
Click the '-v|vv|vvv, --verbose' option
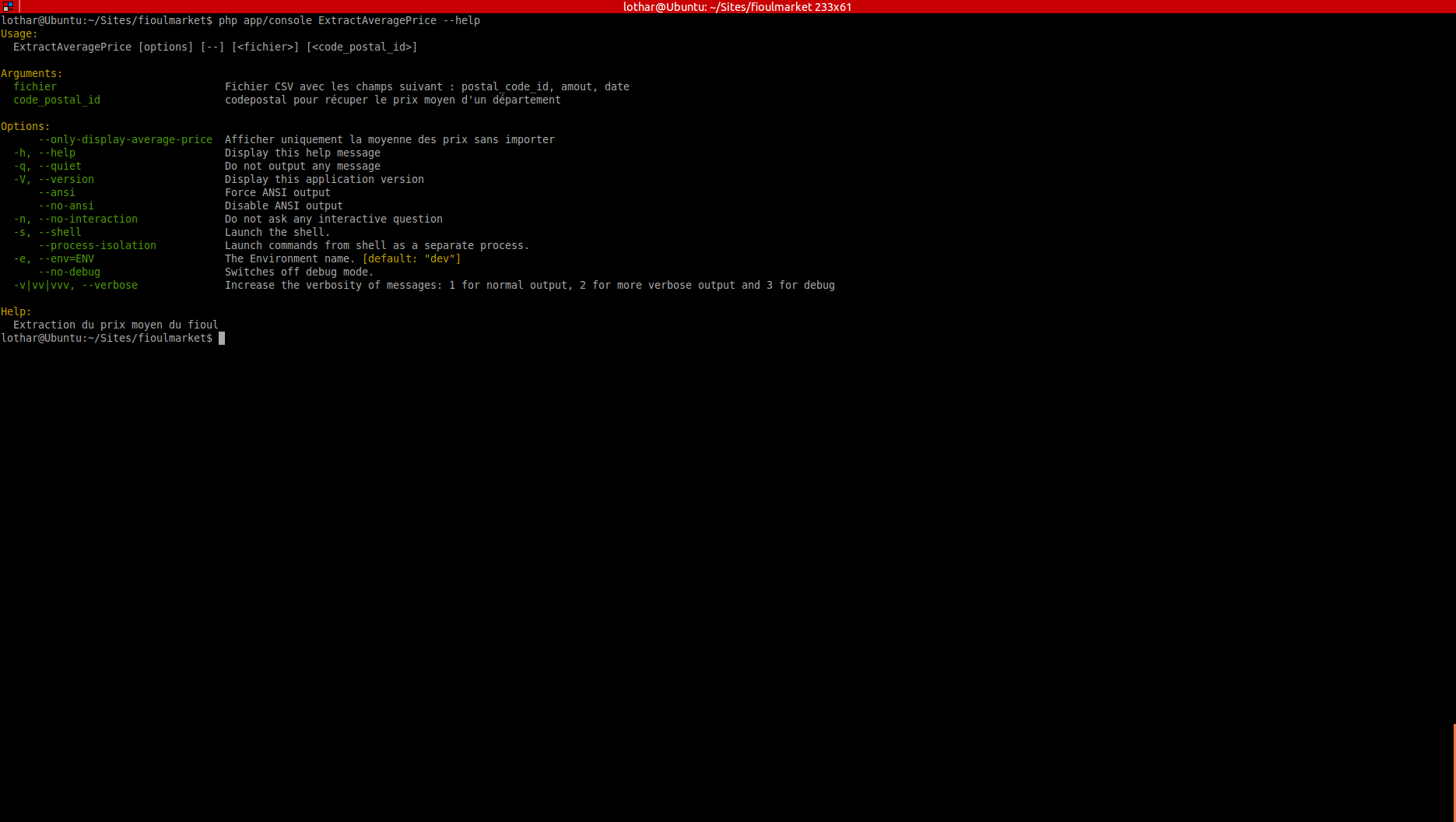[75, 285]
